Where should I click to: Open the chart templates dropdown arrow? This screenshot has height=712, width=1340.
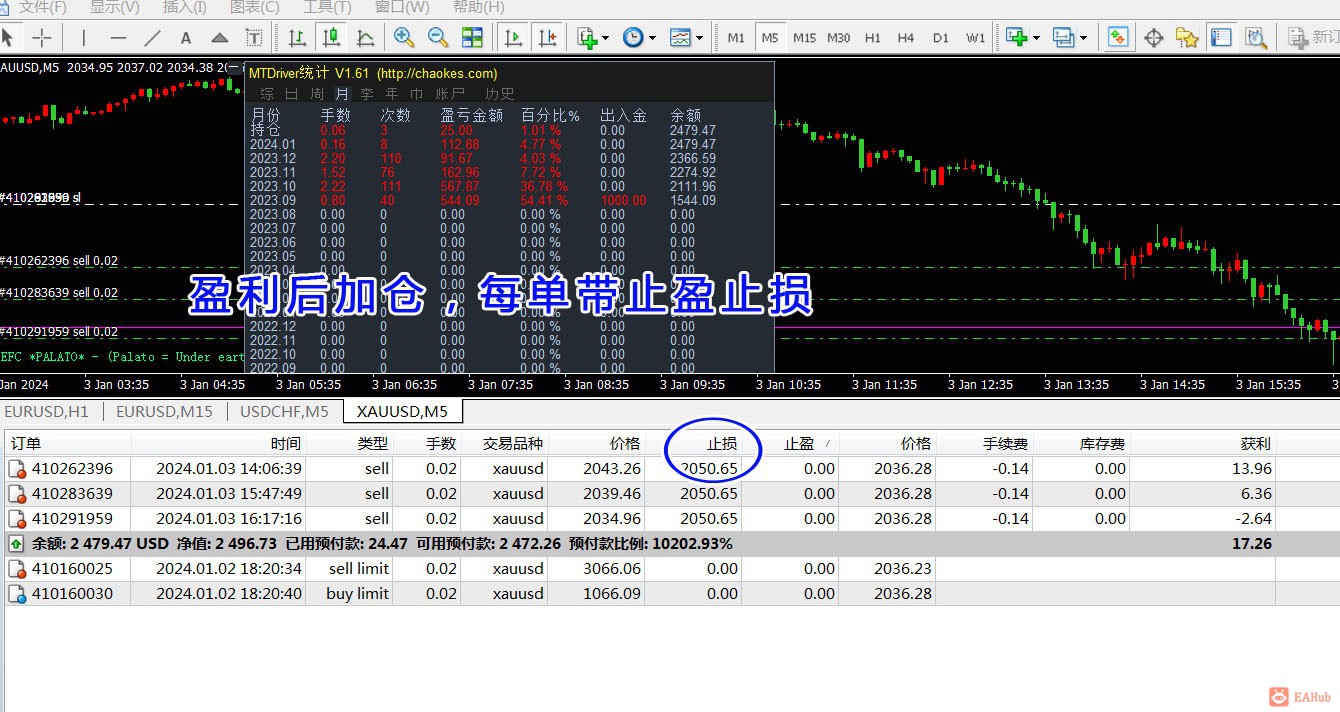(698, 37)
